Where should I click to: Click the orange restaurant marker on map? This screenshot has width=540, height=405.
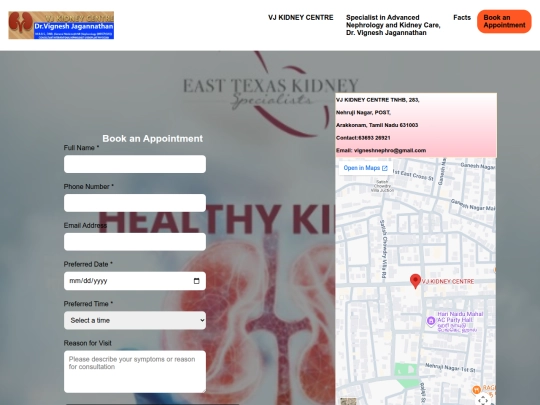[x=476, y=390]
